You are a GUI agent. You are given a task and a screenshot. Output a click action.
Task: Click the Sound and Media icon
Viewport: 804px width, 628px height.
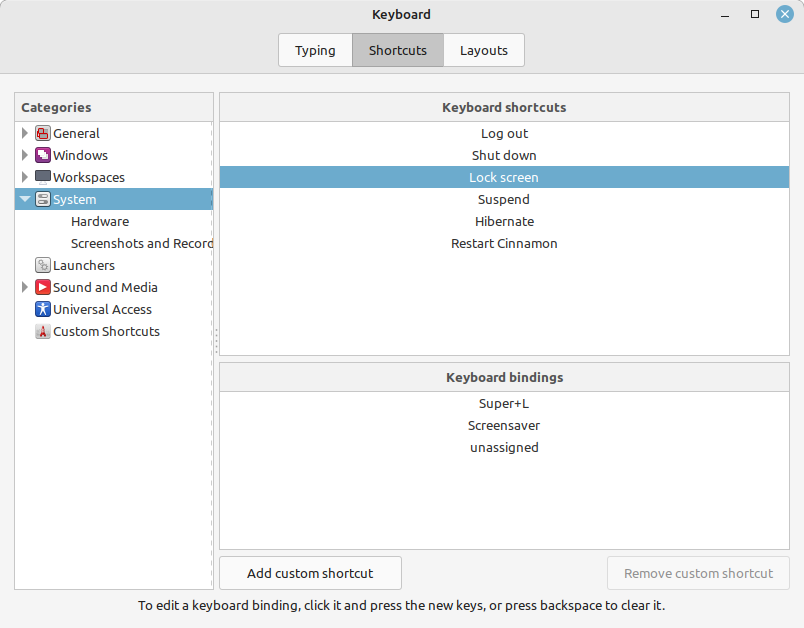[x=43, y=287]
